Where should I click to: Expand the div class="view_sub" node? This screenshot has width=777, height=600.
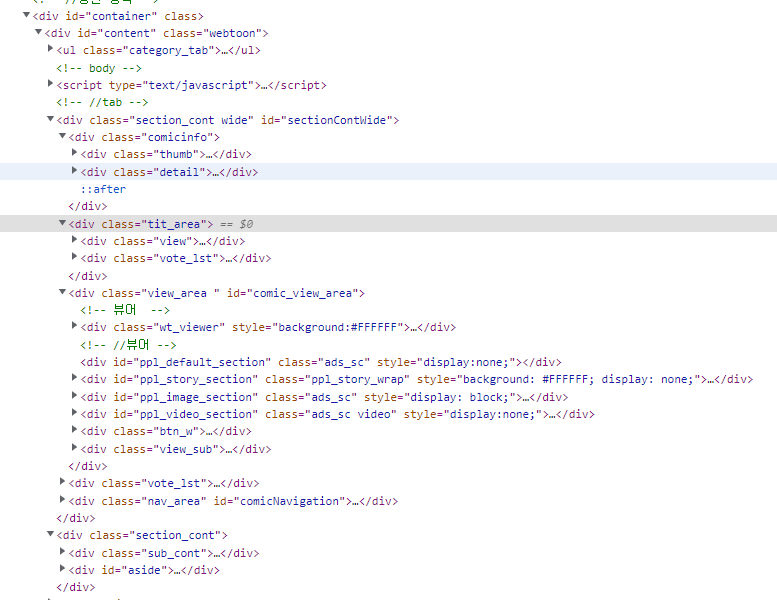coord(74,447)
